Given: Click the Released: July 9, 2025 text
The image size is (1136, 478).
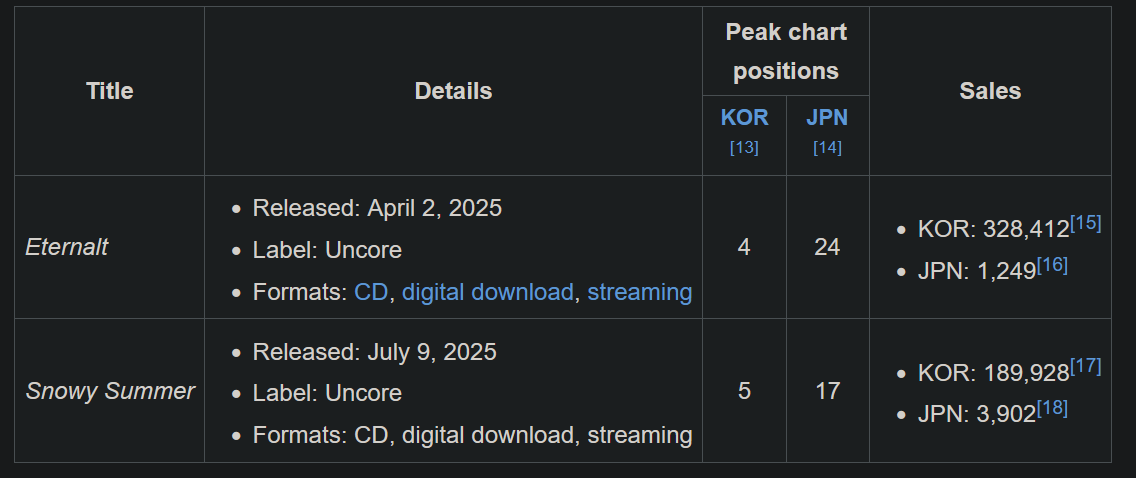Looking at the screenshot, I should (x=375, y=352).
